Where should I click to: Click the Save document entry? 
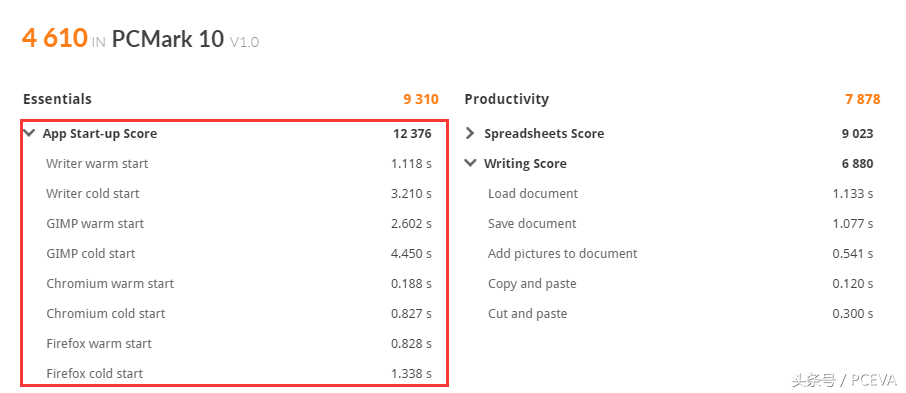coord(681,224)
